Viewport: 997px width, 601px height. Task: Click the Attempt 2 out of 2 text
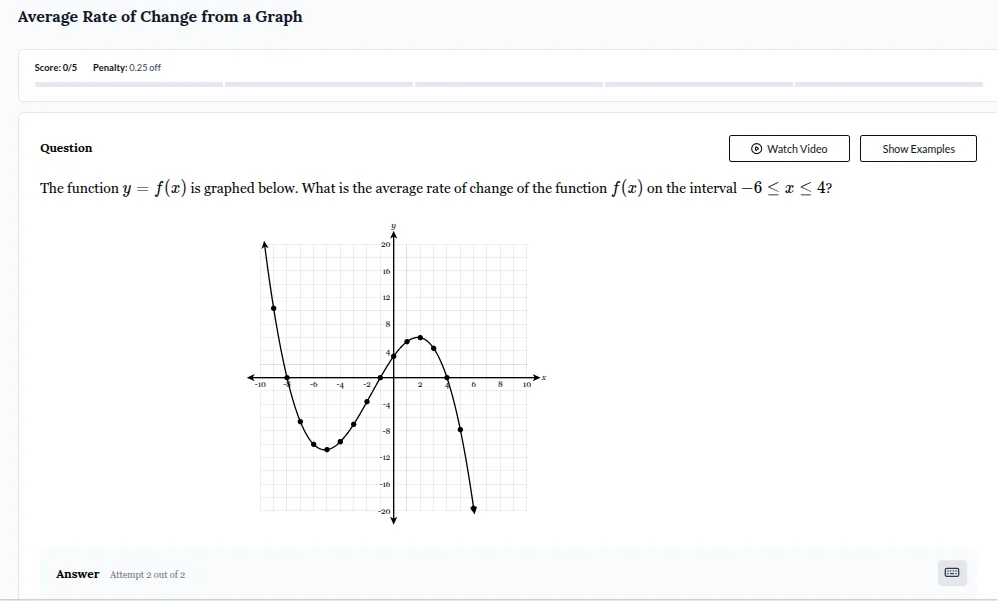[x=146, y=574]
